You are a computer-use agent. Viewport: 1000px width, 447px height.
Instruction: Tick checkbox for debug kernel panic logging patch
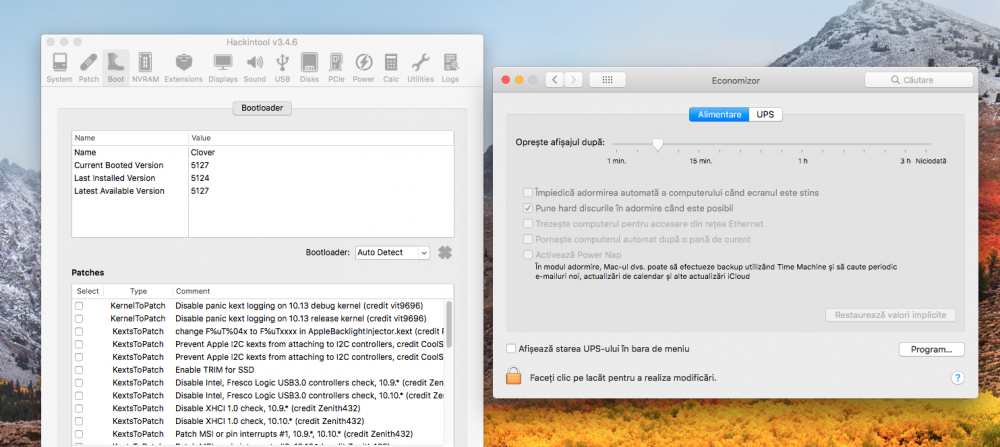pyautogui.click(x=79, y=305)
